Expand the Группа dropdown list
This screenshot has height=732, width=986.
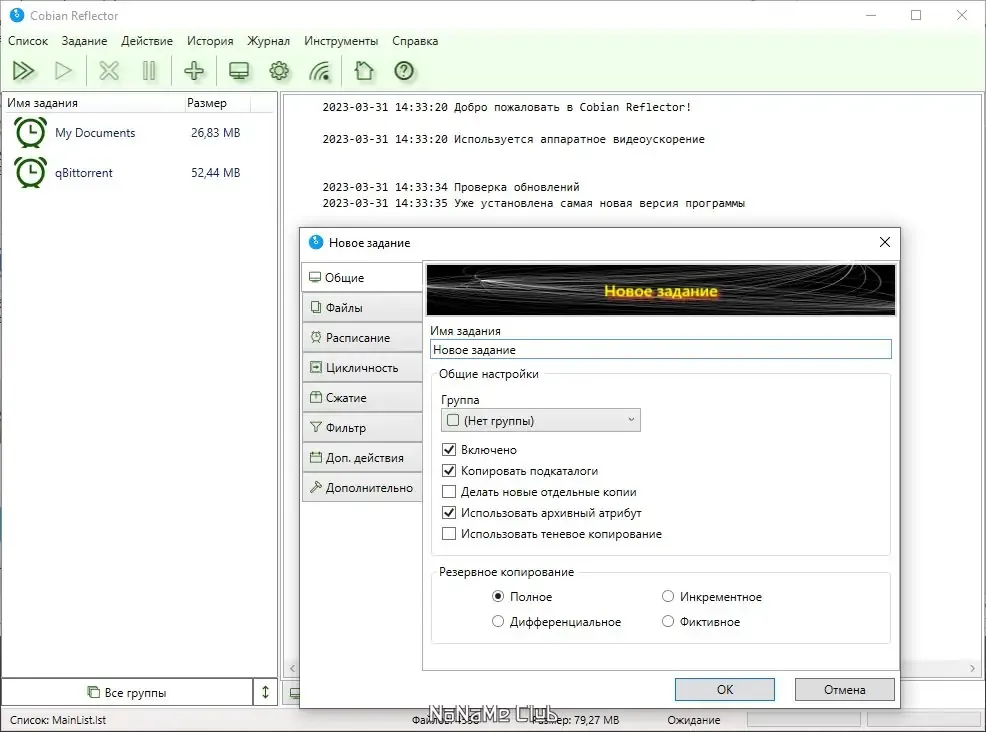[x=541, y=420]
